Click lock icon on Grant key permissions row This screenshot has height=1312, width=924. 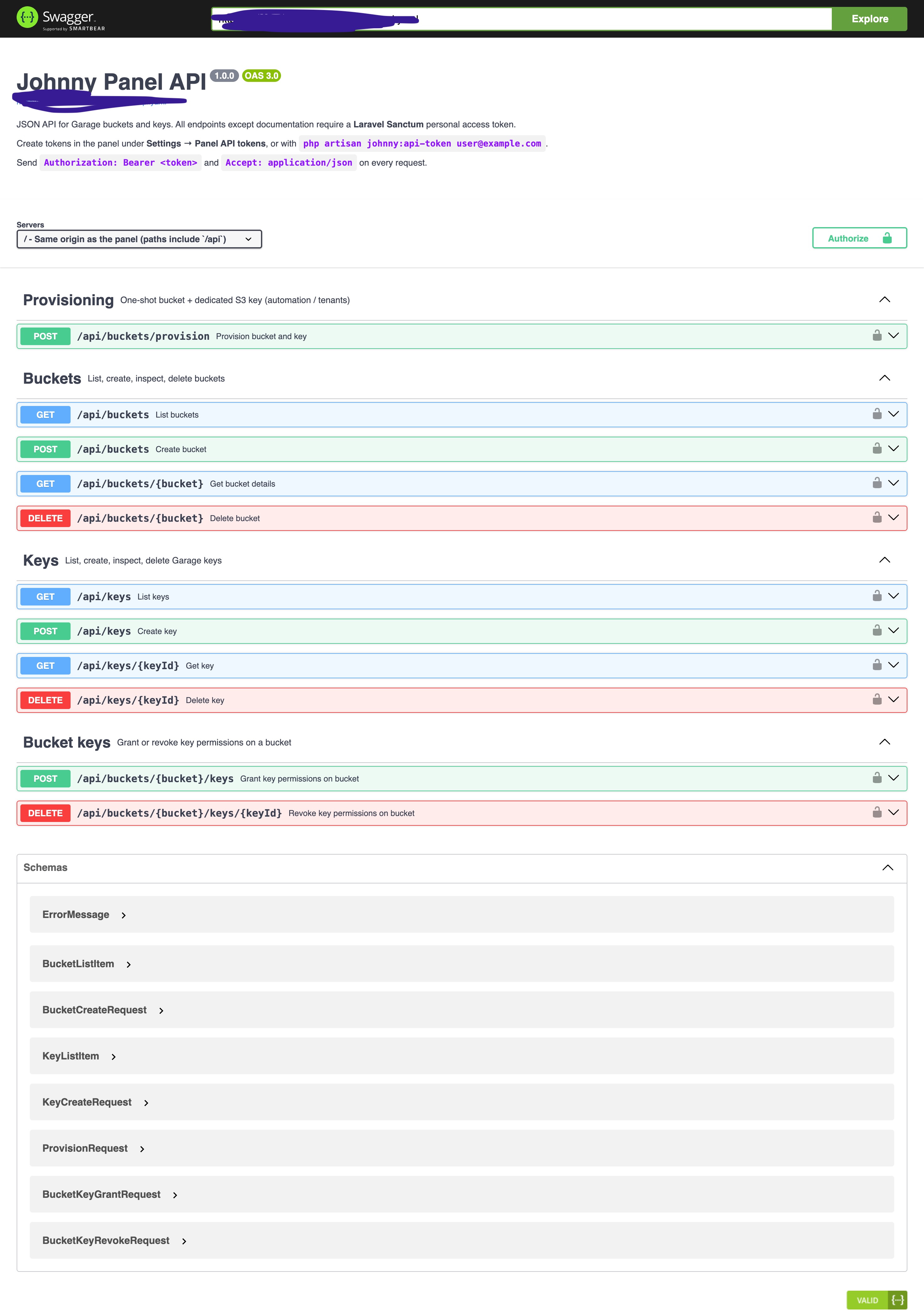click(877, 778)
